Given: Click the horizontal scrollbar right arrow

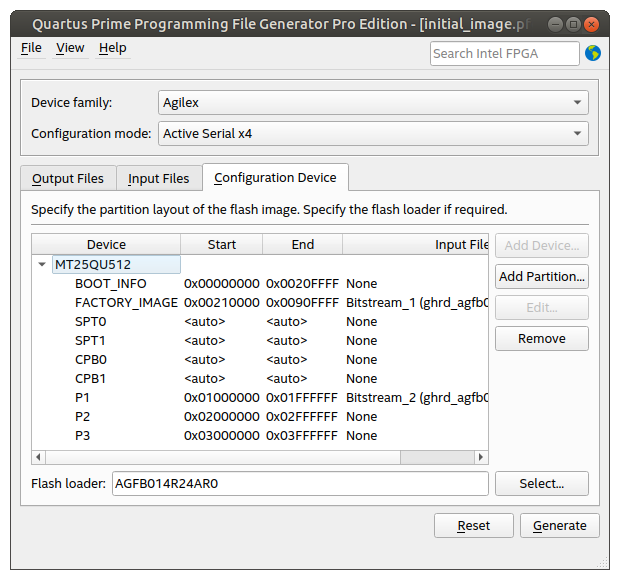Looking at the screenshot, I should [x=481, y=457].
